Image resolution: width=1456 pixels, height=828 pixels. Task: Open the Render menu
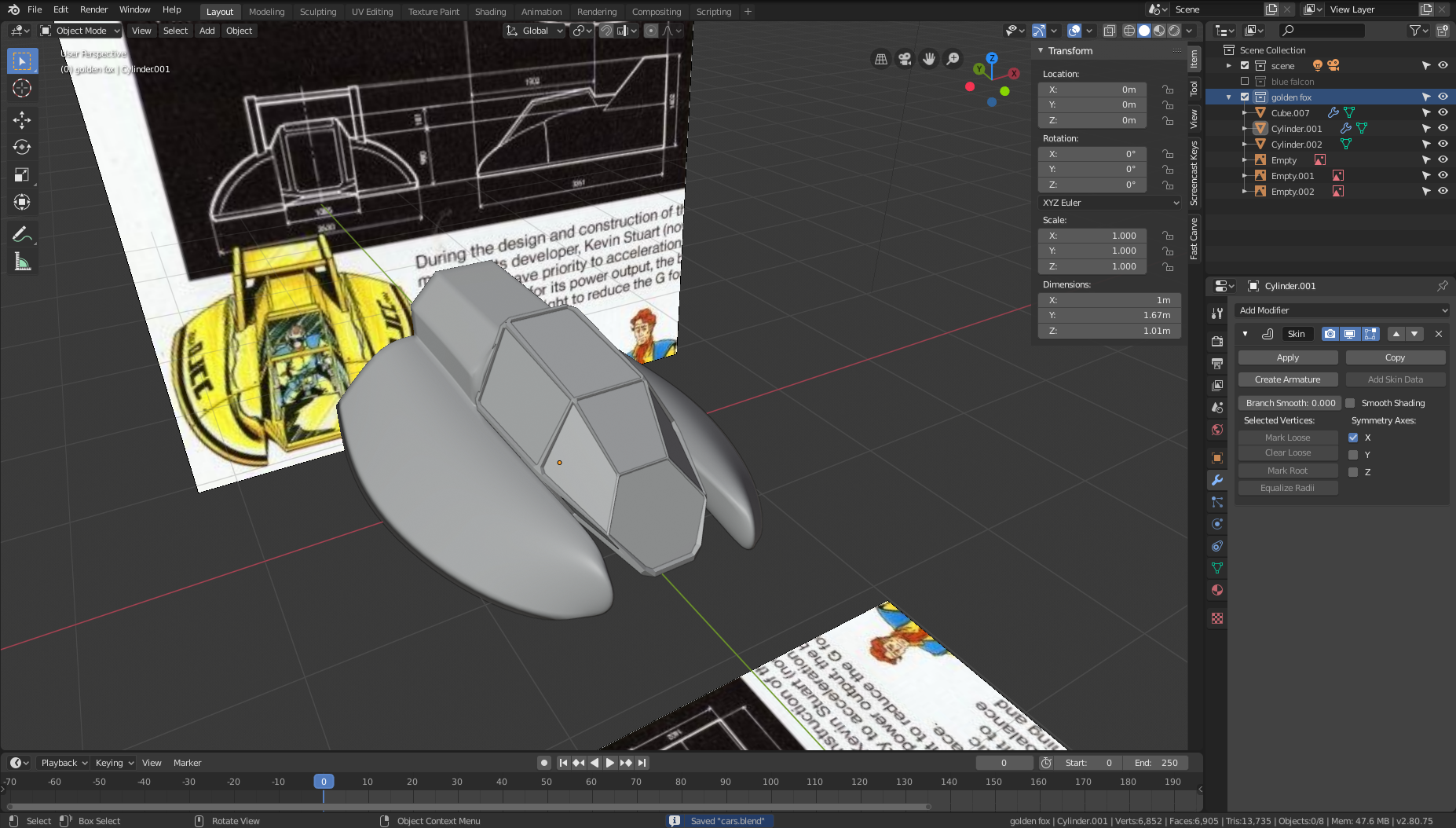click(93, 9)
